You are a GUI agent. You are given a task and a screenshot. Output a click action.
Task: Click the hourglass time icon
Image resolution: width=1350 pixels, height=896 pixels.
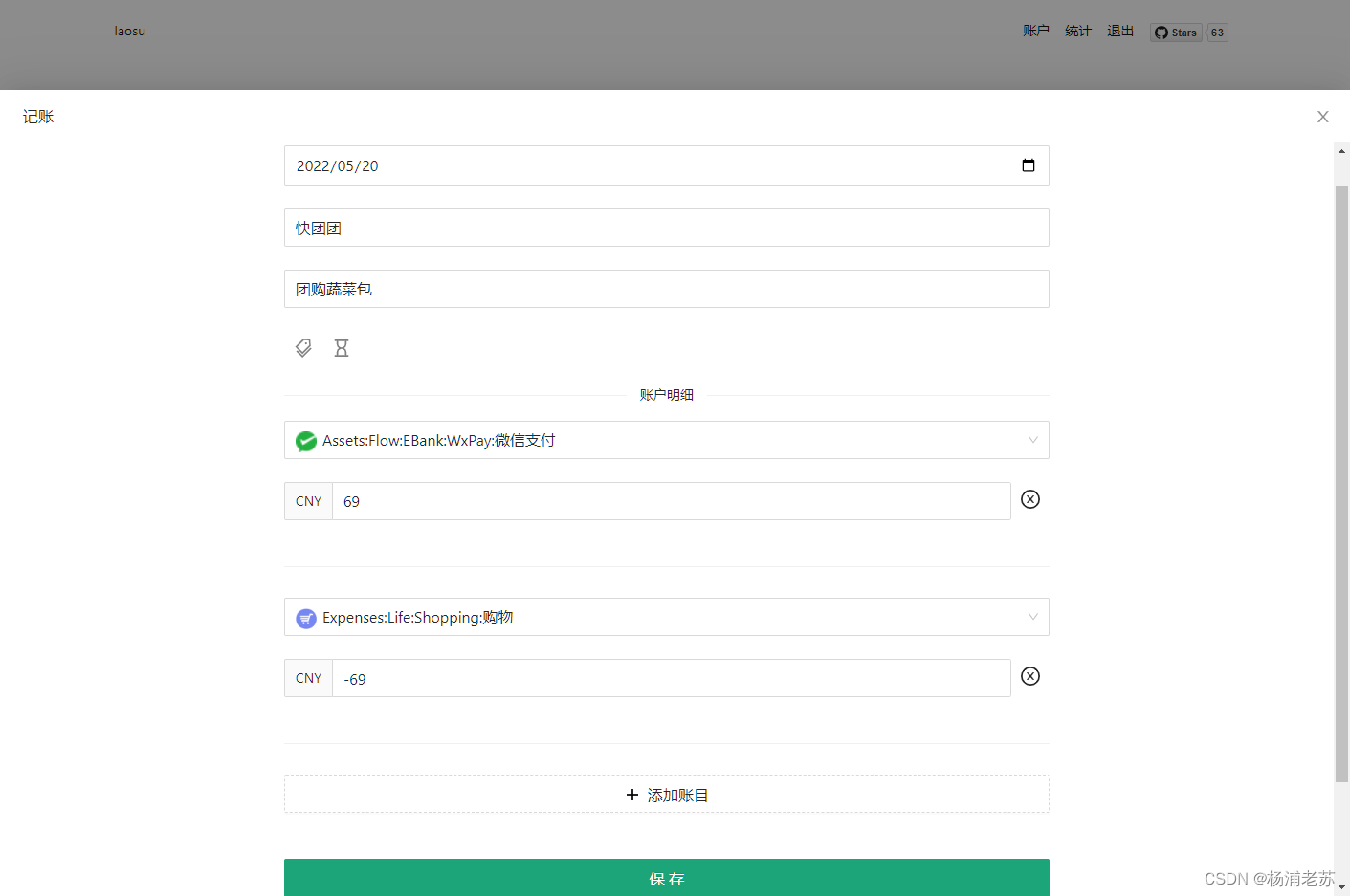point(342,347)
